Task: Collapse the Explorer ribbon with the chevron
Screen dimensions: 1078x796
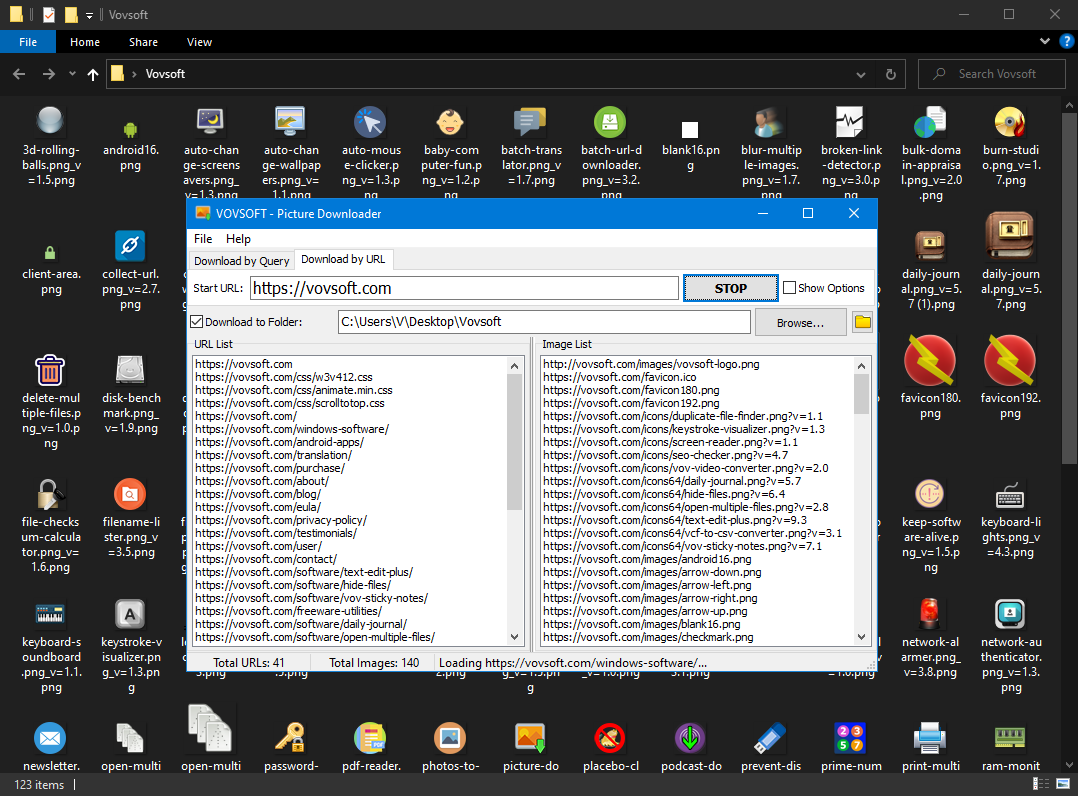Action: tap(1044, 41)
